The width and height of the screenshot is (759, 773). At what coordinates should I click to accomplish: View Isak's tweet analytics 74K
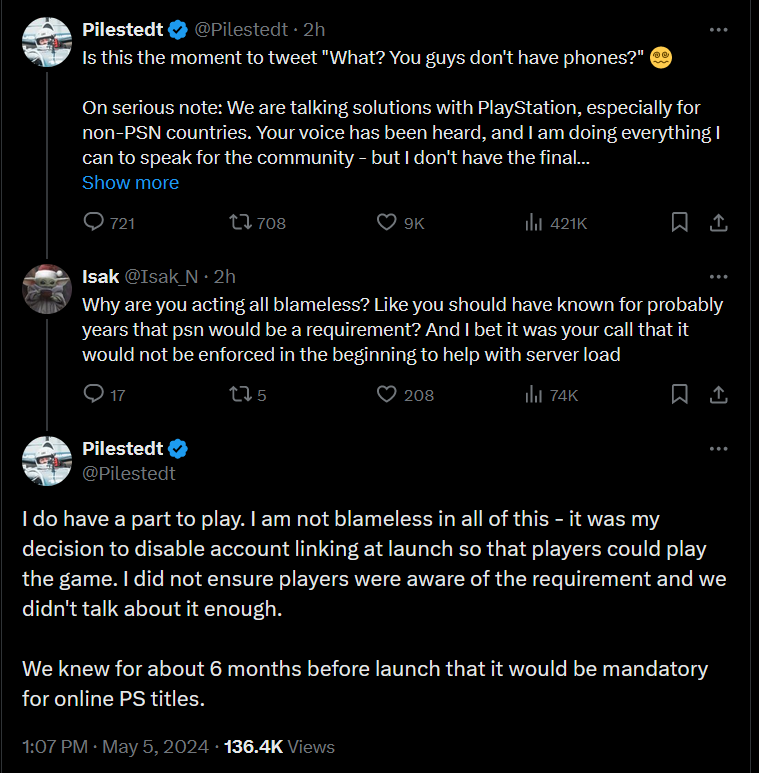(533, 395)
